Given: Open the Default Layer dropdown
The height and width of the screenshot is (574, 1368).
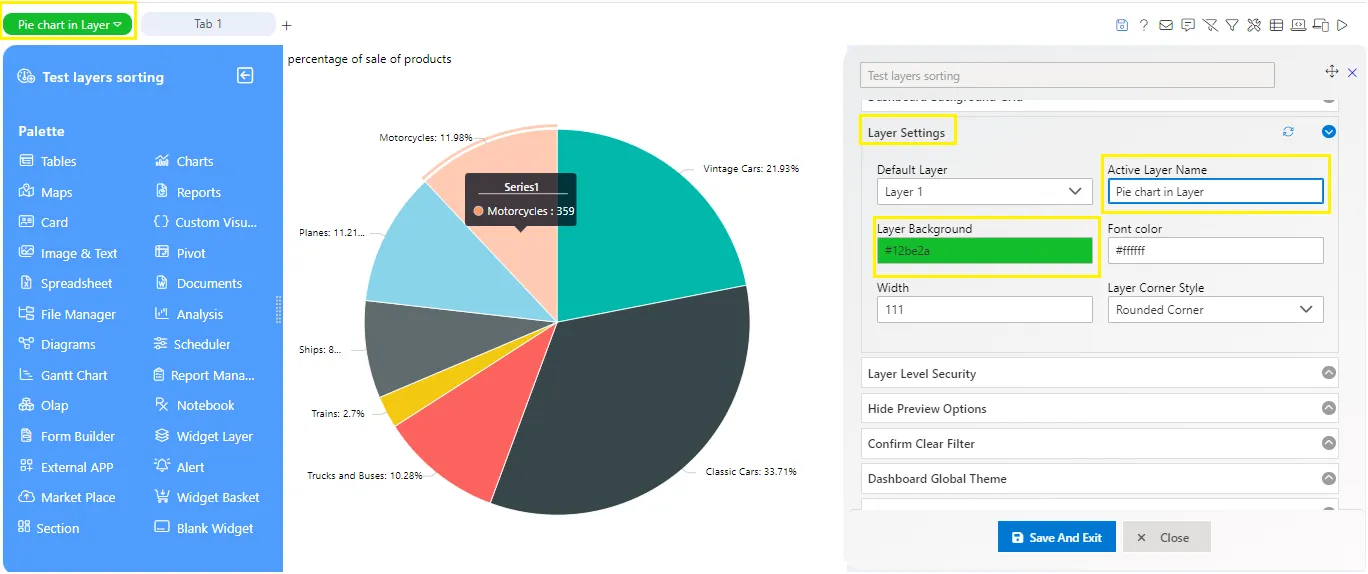Looking at the screenshot, I should pos(985,191).
